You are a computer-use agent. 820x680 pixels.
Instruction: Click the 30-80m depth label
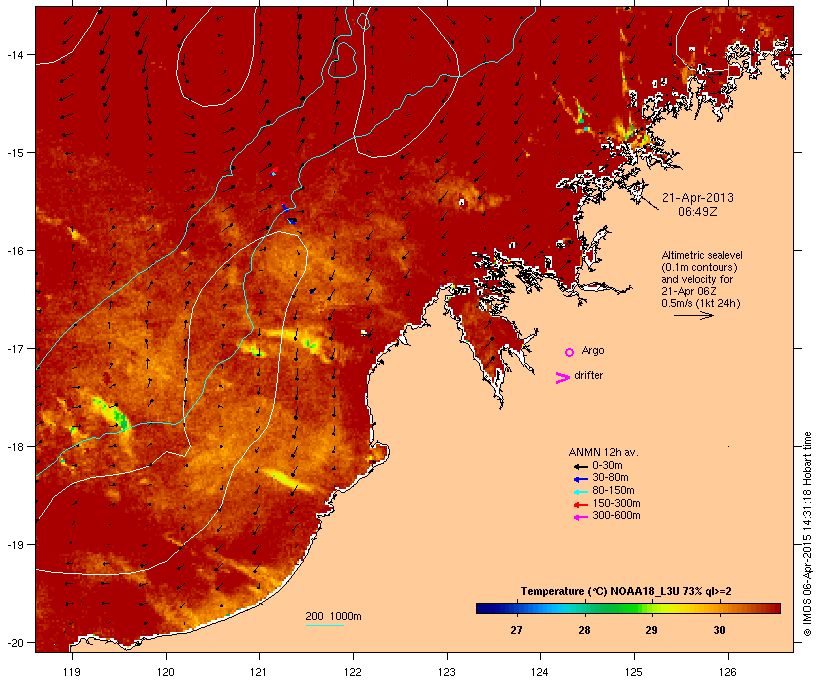tap(610, 478)
